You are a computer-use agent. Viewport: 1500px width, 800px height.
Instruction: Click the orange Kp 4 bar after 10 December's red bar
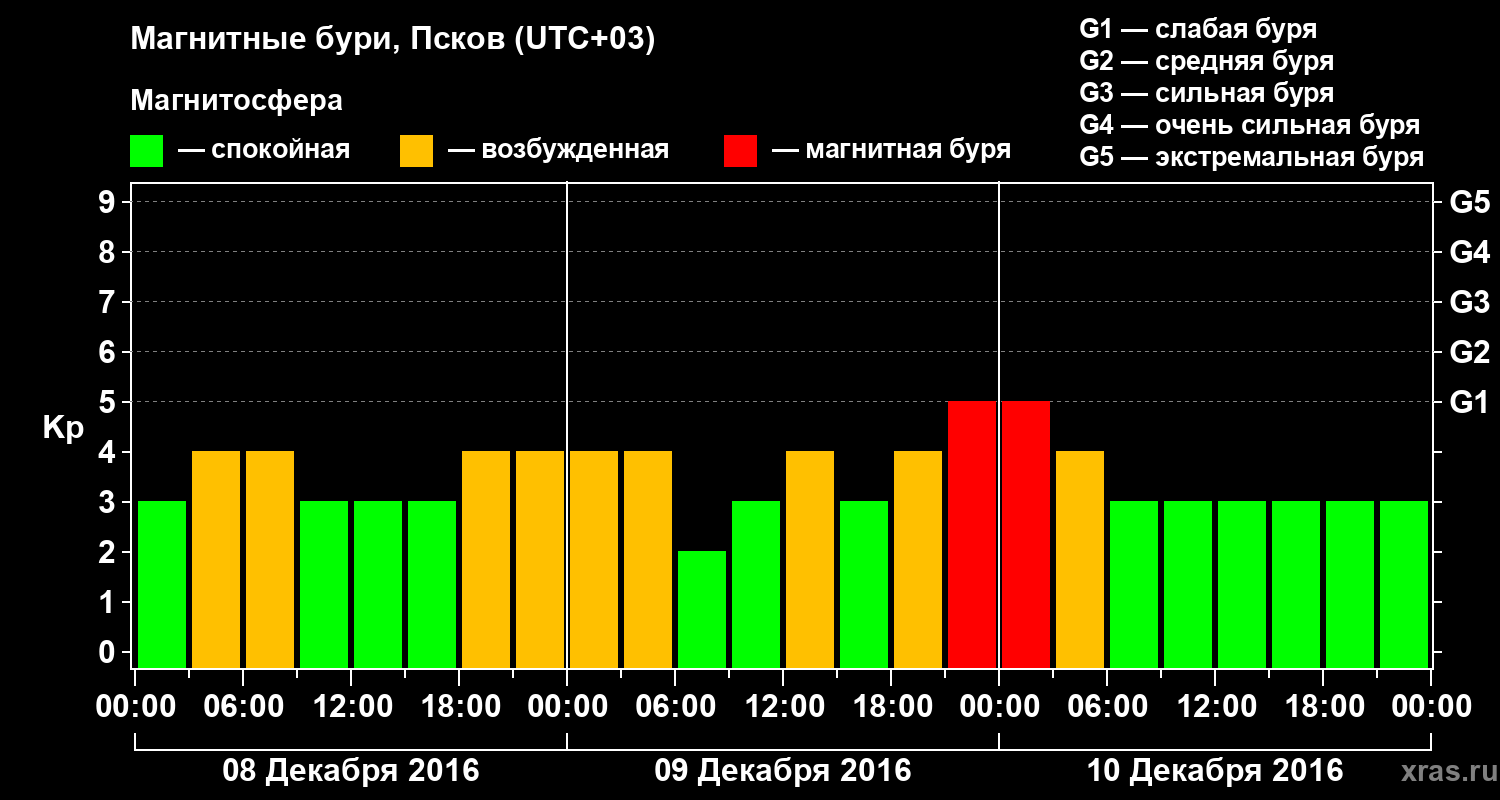[1080, 559]
